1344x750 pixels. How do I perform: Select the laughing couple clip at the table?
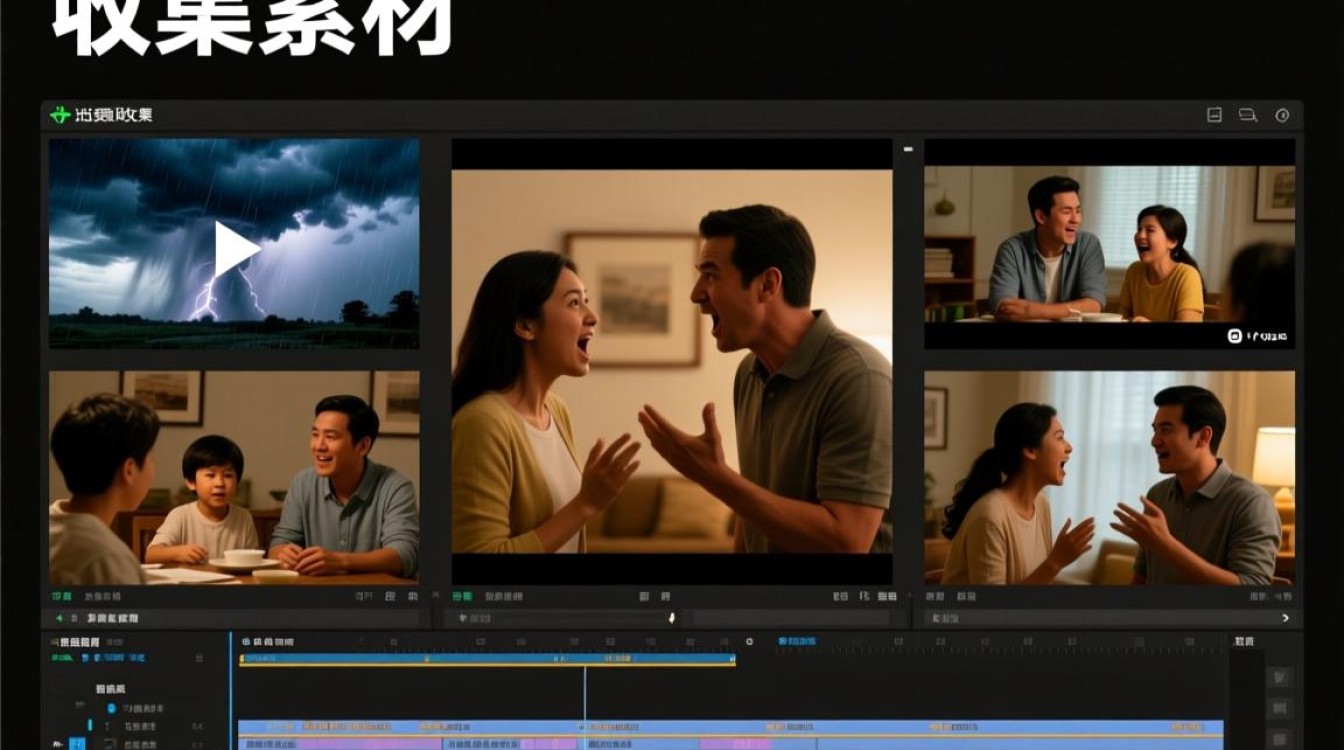coord(1109,244)
